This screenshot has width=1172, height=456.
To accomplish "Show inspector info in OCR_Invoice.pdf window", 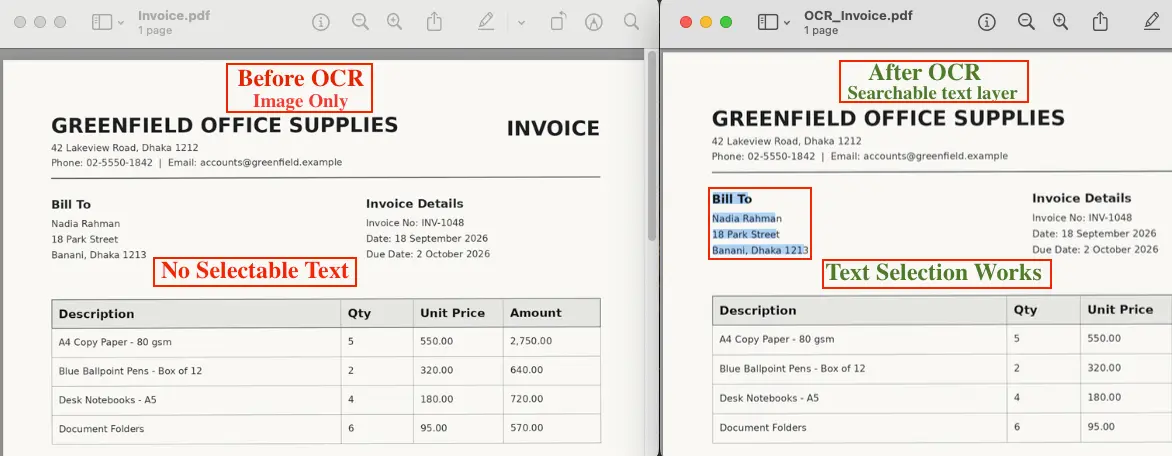I will coord(987,22).
